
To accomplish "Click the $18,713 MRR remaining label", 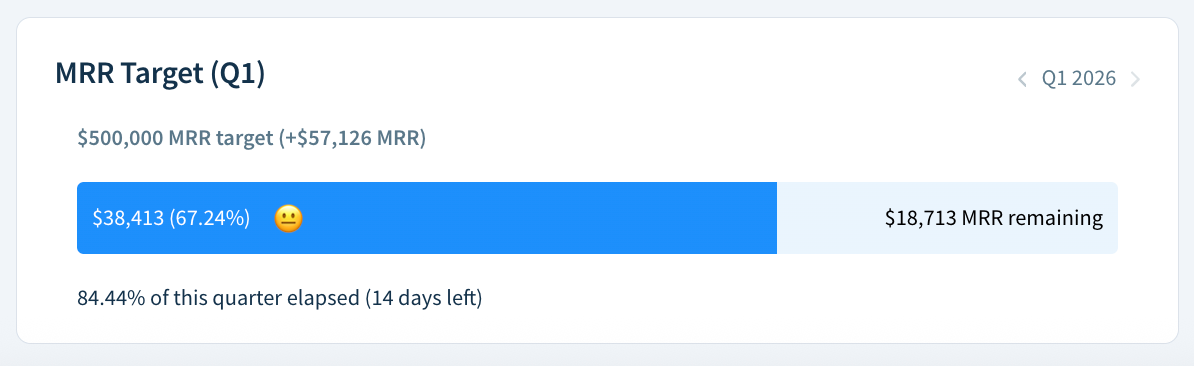I will click(994, 218).
